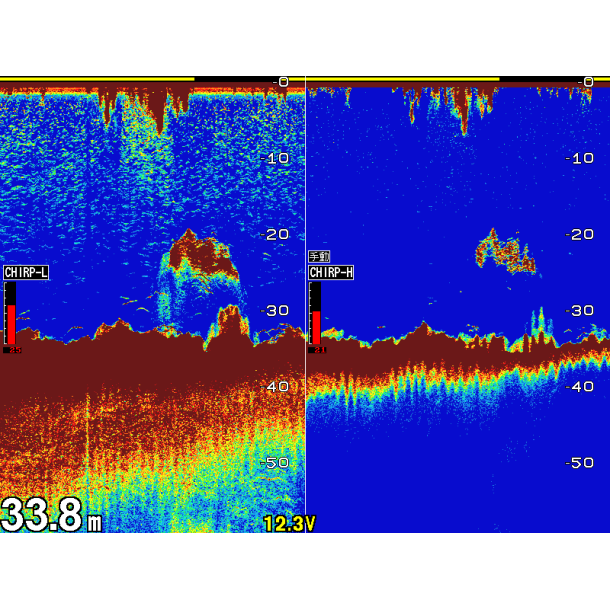Viewport: 610px width, 610px height.
Task: Click the 50 depth marker, right panel
Action: point(581,462)
